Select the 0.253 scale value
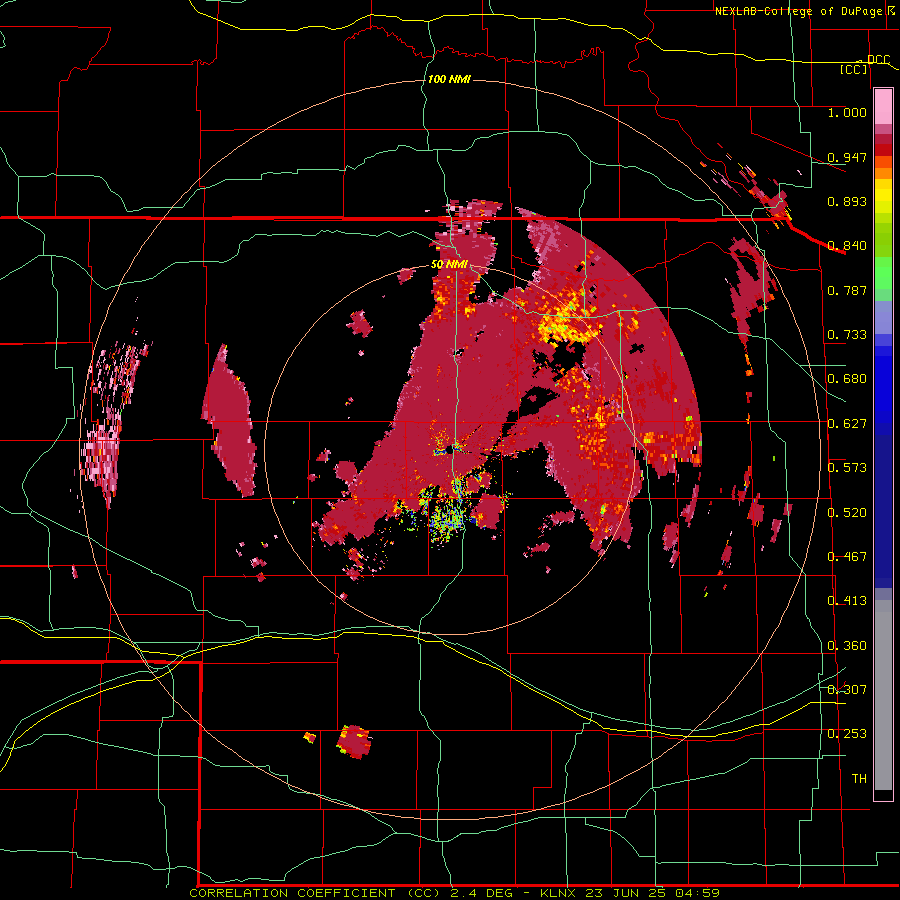The image size is (900, 900). (x=847, y=734)
